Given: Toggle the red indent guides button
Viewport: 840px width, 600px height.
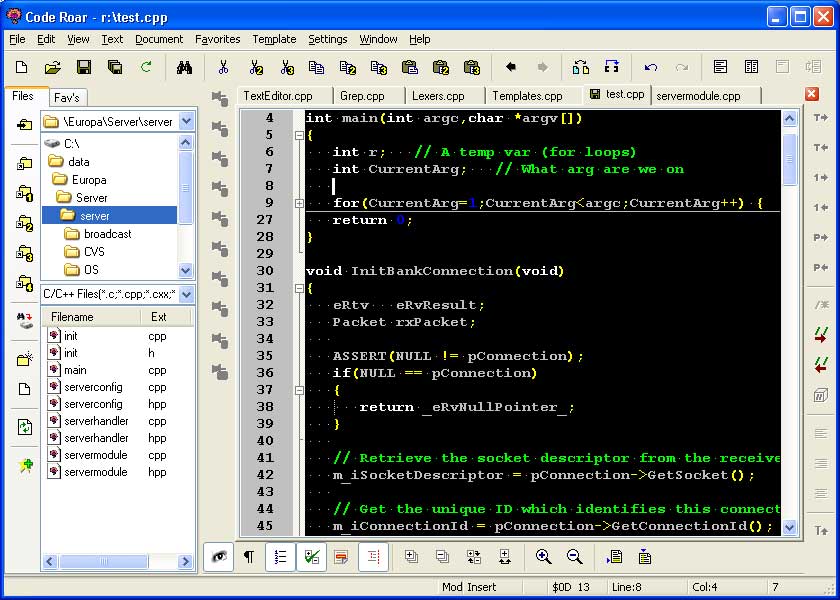Looking at the screenshot, I should click(x=373, y=557).
